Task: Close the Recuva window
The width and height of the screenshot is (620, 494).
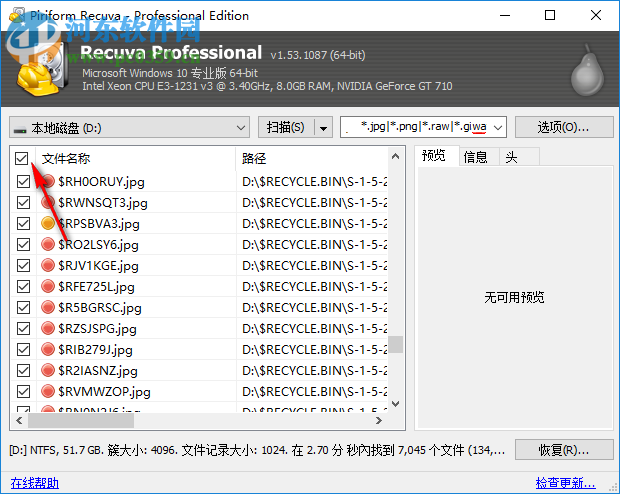Action: (x=596, y=15)
